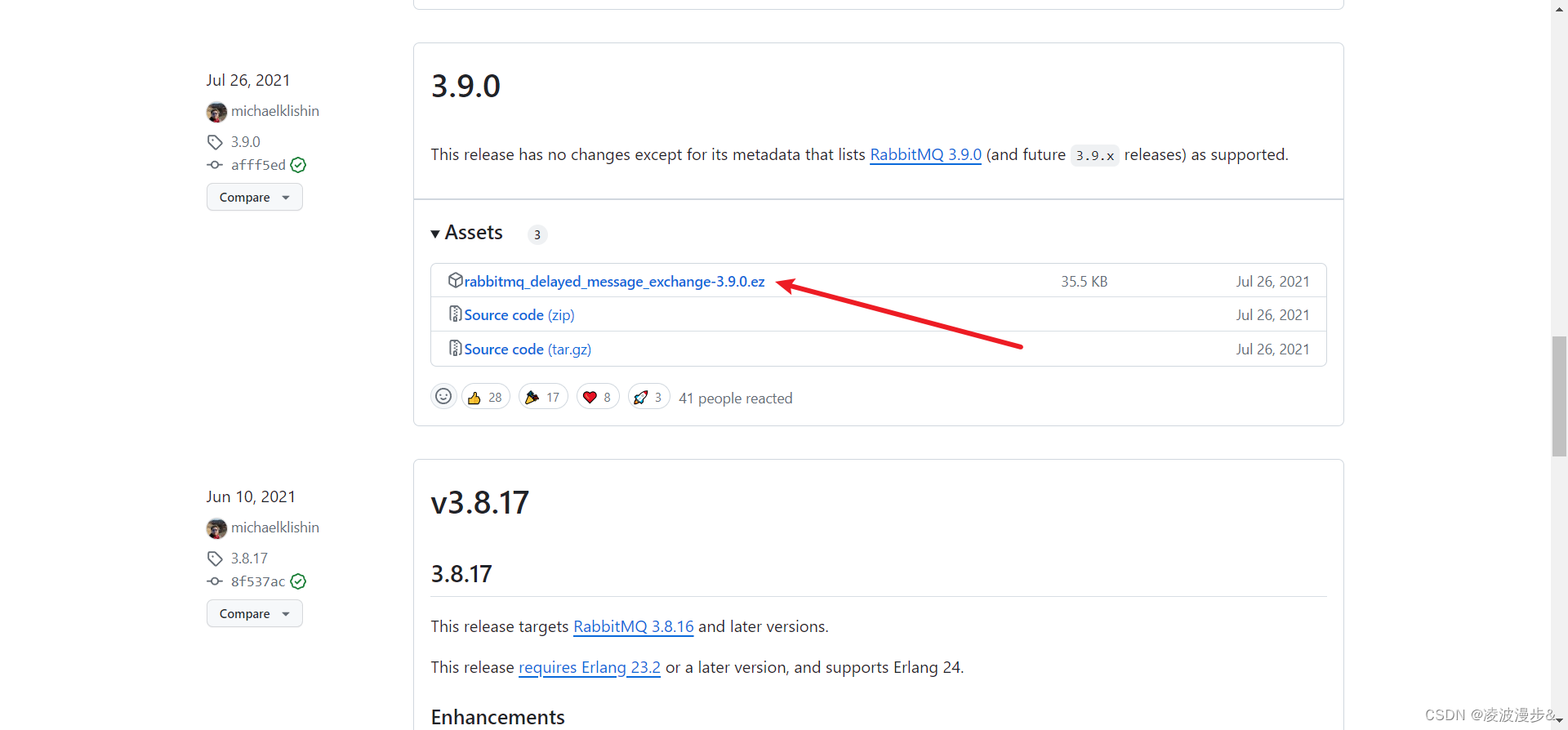Open the smiley add-reaction picker
This screenshot has width=1568, height=730.
click(443, 396)
